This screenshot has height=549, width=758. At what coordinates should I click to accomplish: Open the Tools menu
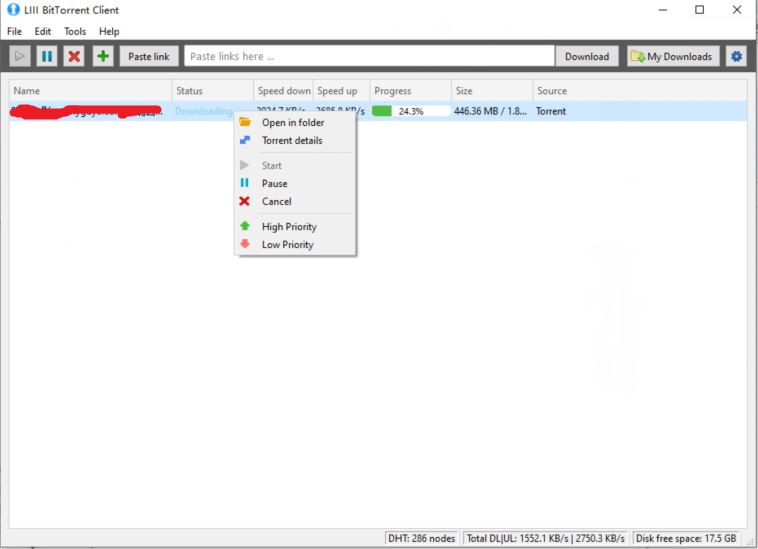pyautogui.click(x=75, y=31)
